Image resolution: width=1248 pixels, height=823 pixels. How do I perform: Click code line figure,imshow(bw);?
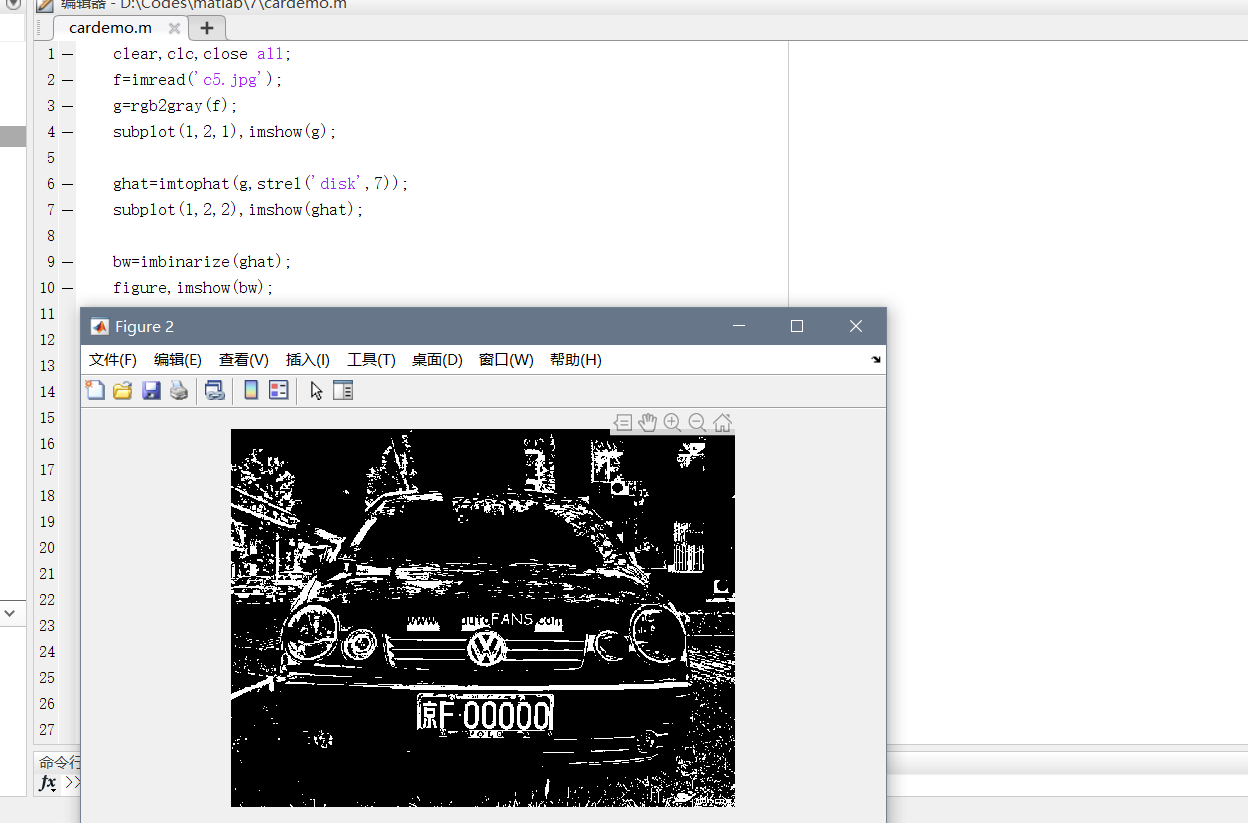click(x=193, y=288)
